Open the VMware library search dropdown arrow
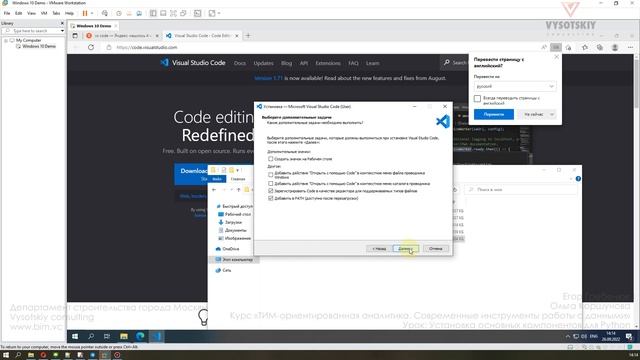 [x=62, y=31]
